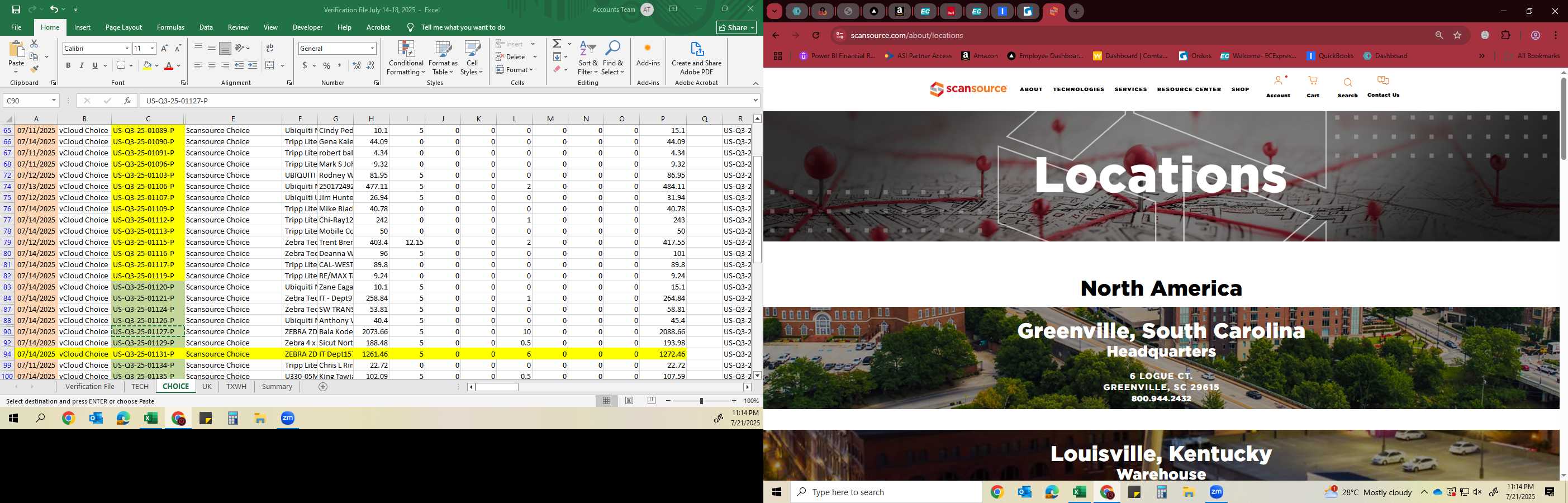Switch to the TECH sheet tab
The width and height of the screenshot is (1568, 503).
pos(139,387)
